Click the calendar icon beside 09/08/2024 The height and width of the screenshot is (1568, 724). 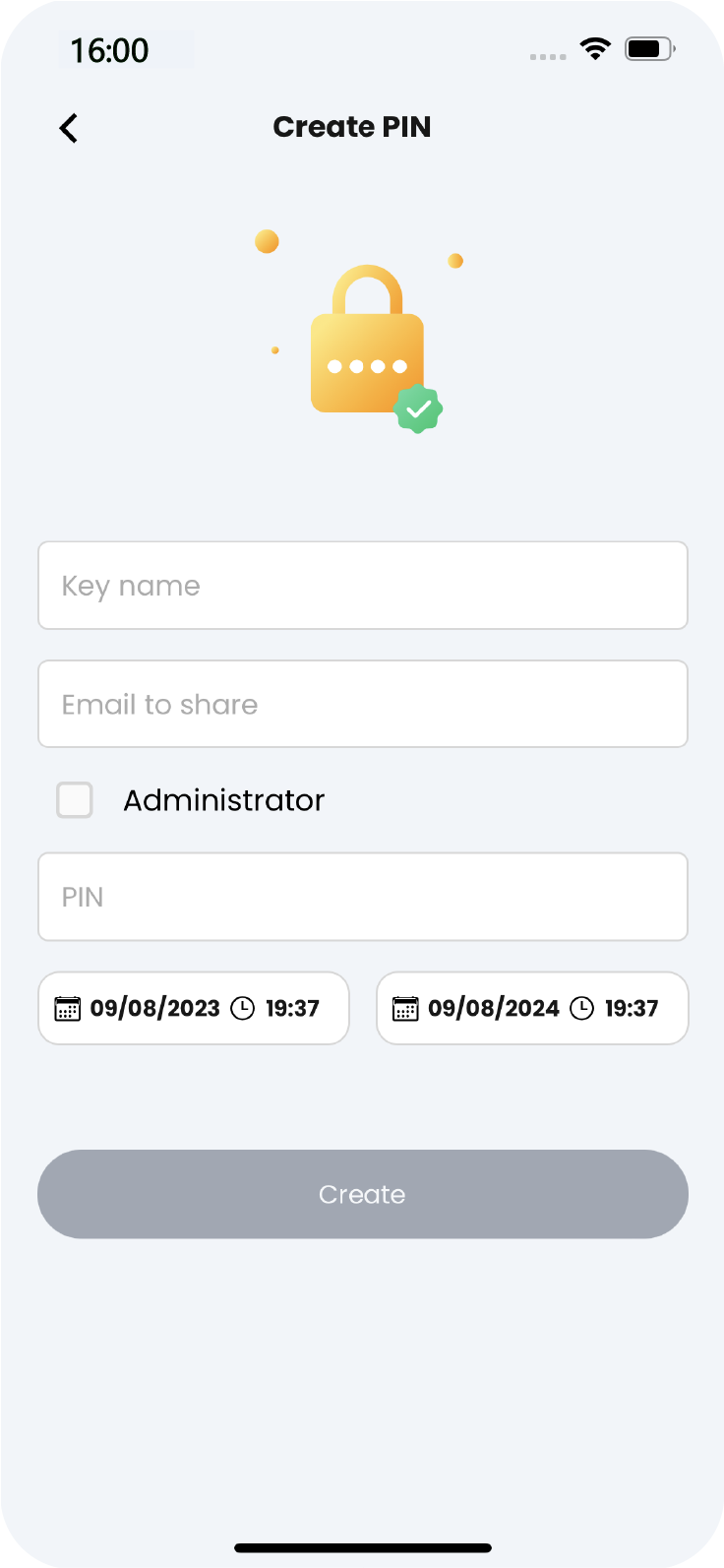405,1008
